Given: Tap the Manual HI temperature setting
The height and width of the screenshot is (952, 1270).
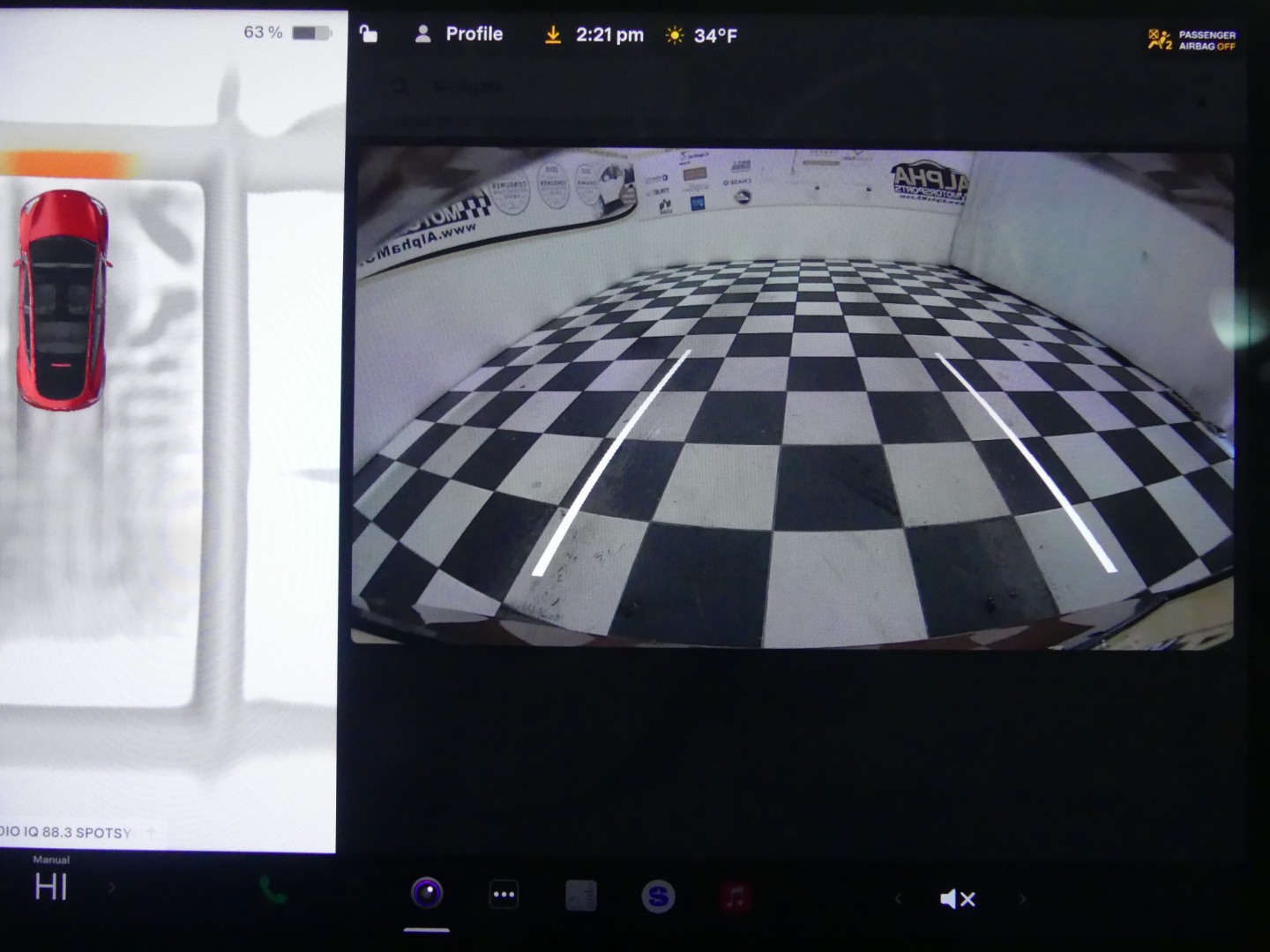Looking at the screenshot, I should (51, 885).
